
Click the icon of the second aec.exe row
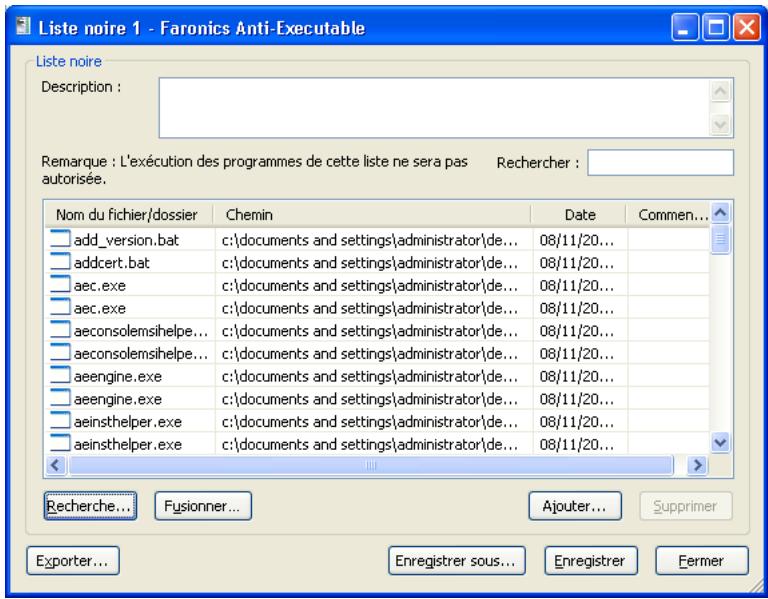coord(60,308)
